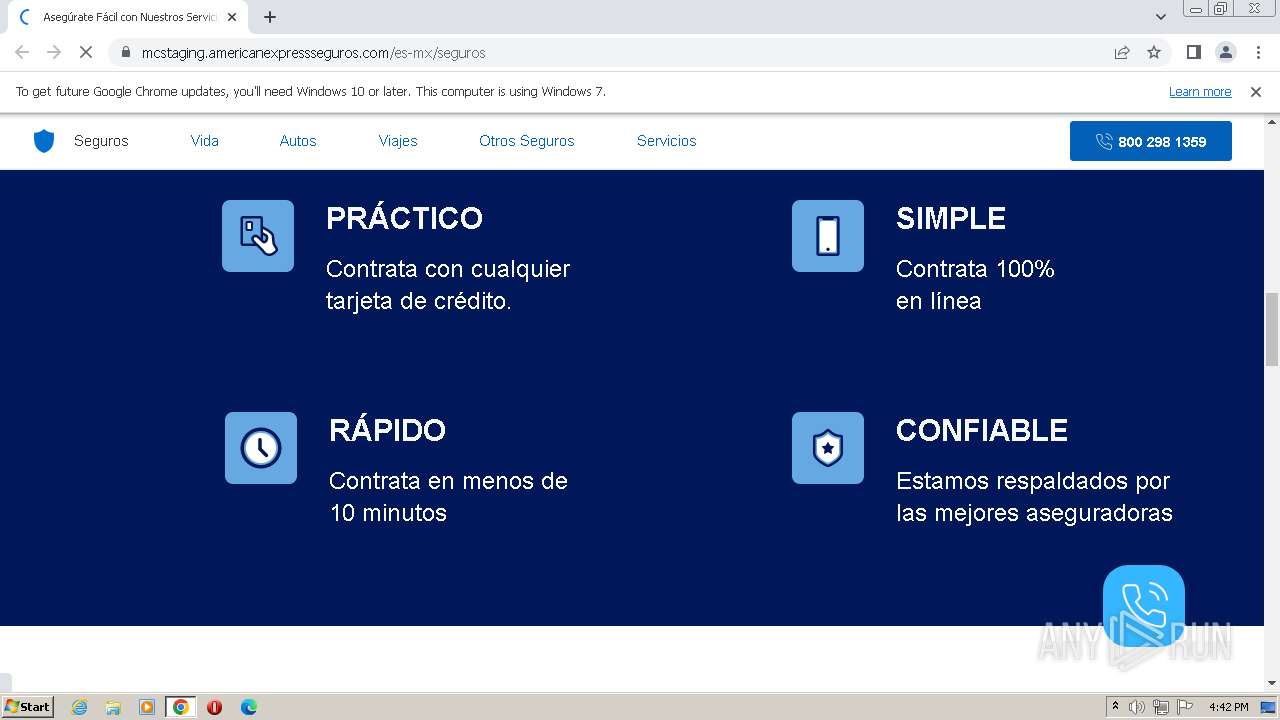Open the Viajes menu item
Image resolution: width=1280 pixels, height=720 pixels.
(x=398, y=141)
